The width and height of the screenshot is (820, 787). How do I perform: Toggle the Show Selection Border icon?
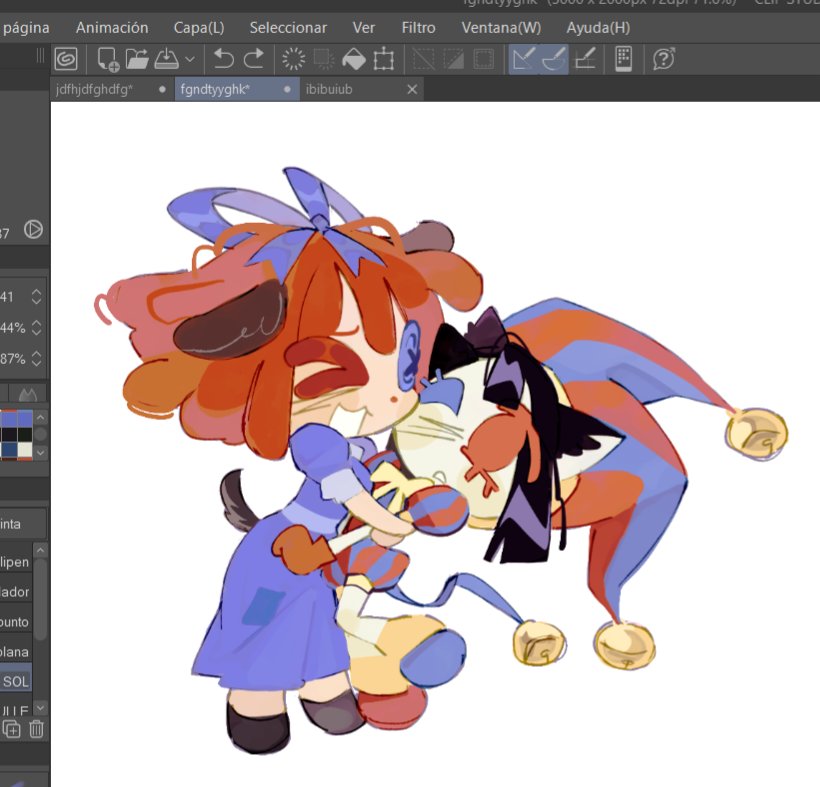(483, 59)
